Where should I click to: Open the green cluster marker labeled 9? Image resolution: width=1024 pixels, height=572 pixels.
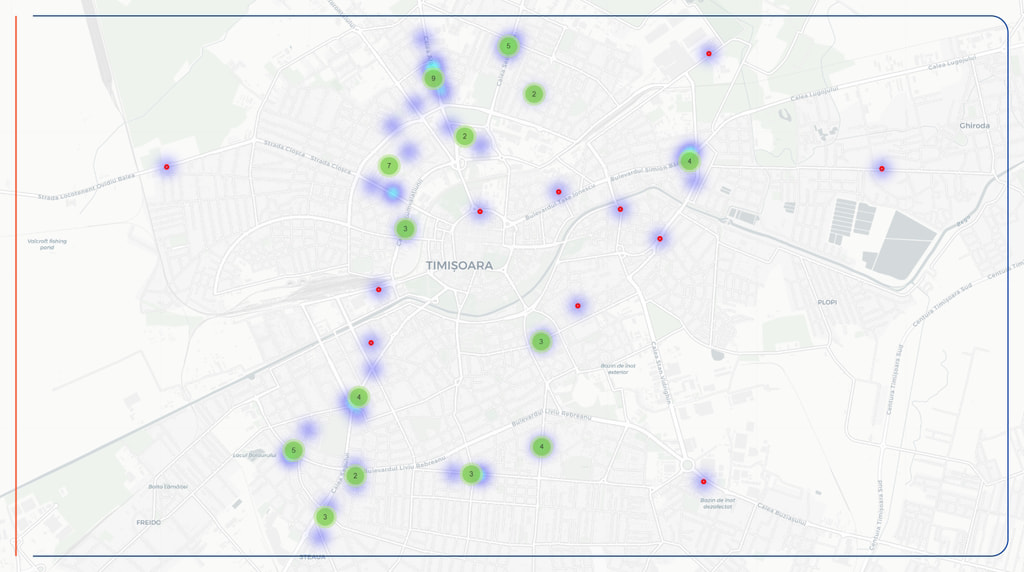tap(433, 79)
